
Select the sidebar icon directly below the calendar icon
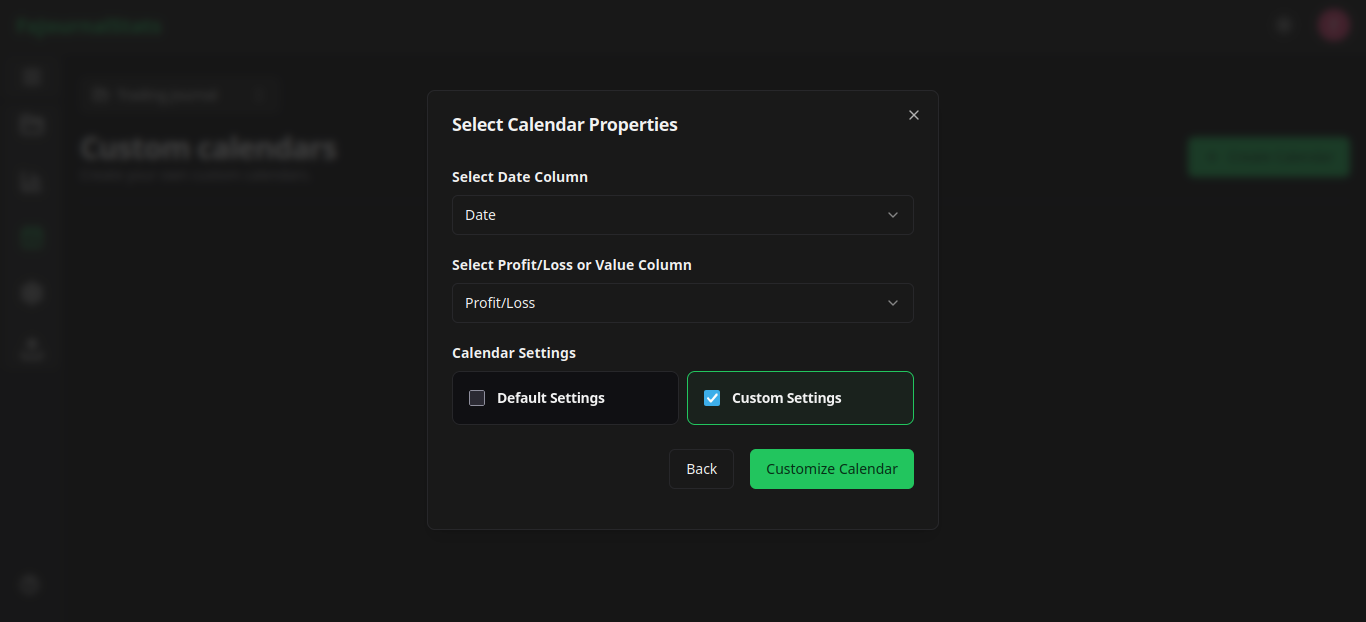30,292
